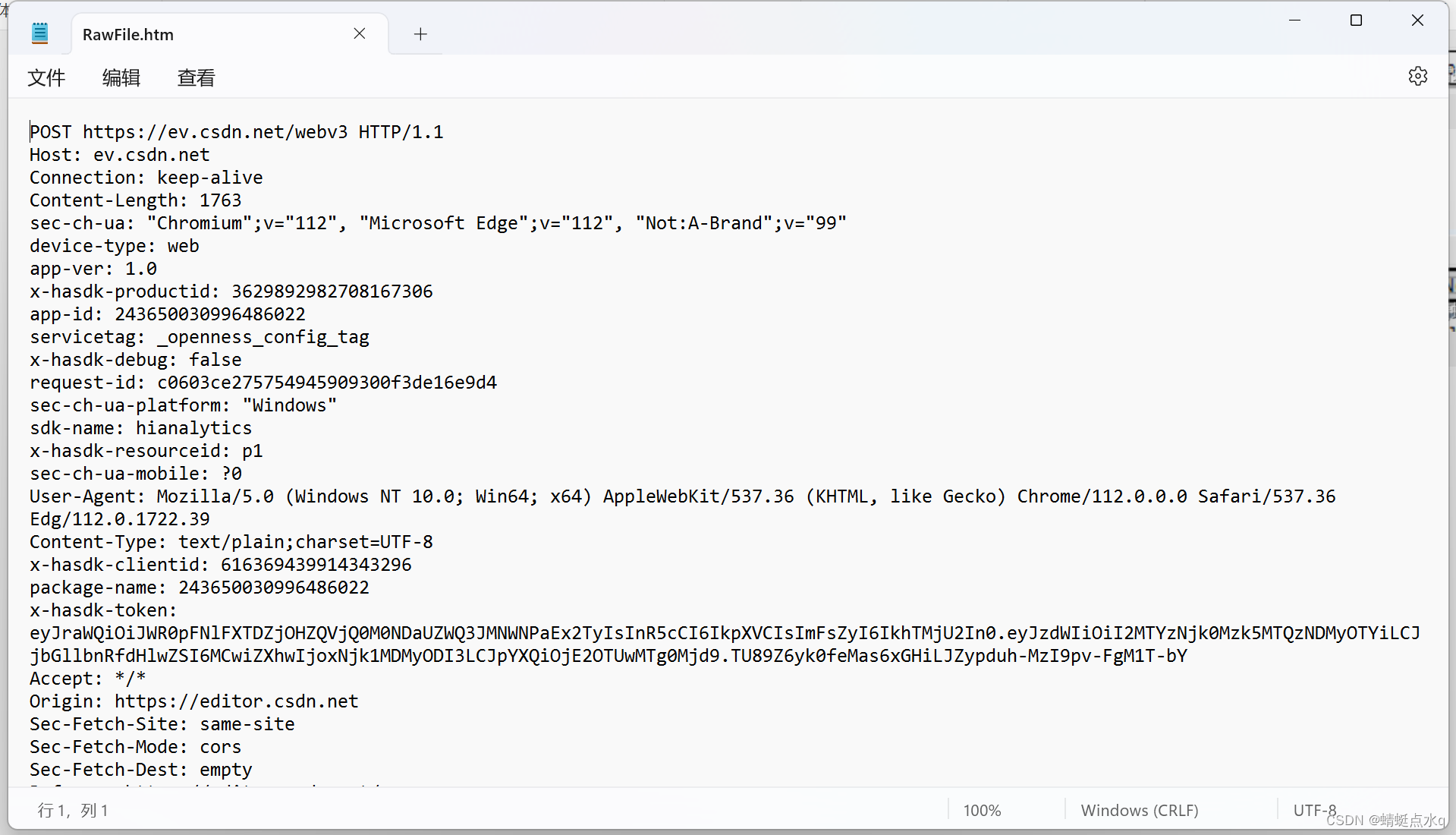1456x835 pixels.
Task: Click the token line starting eyJraWQiOiJWR0p
Action: 725,633
